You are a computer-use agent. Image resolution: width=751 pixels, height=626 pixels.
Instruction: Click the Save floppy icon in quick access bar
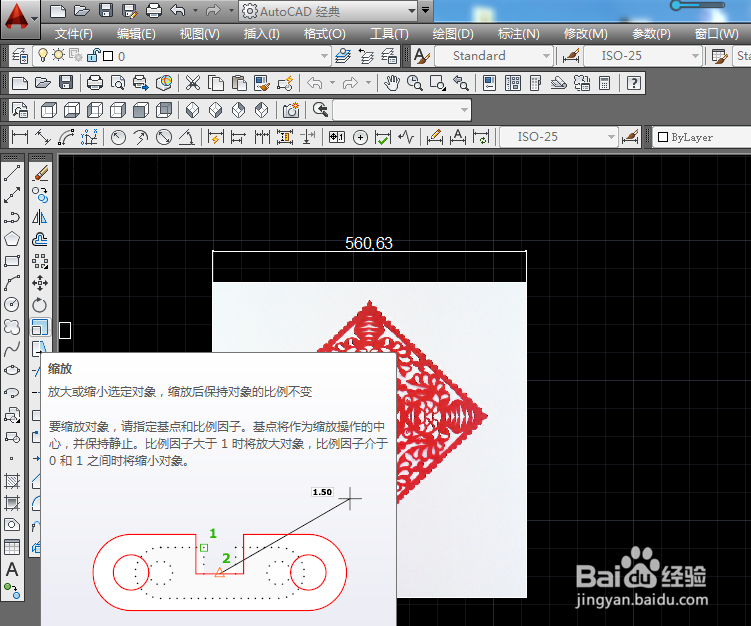[106, 10]
